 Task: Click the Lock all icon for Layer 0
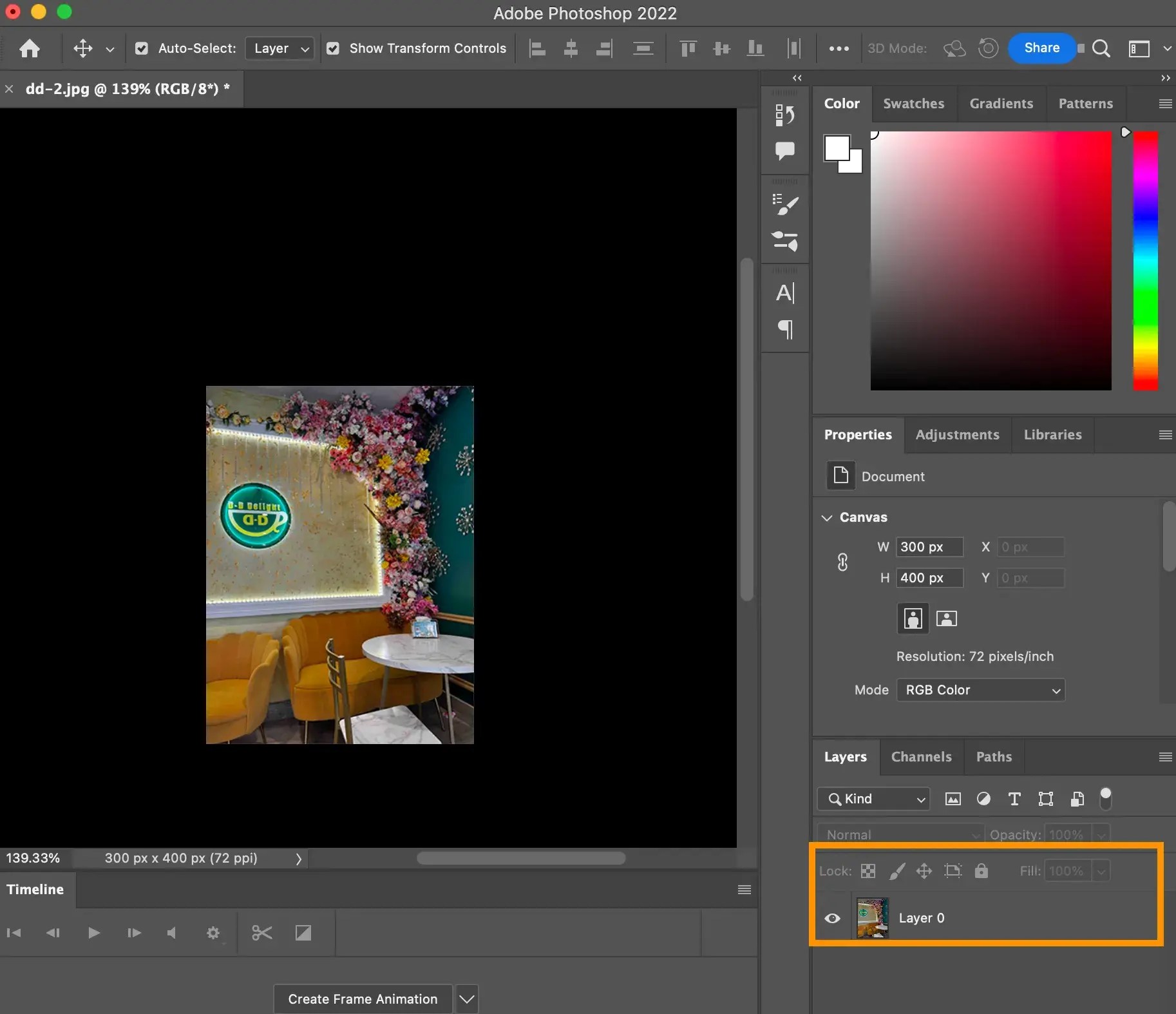pos(982,870)
